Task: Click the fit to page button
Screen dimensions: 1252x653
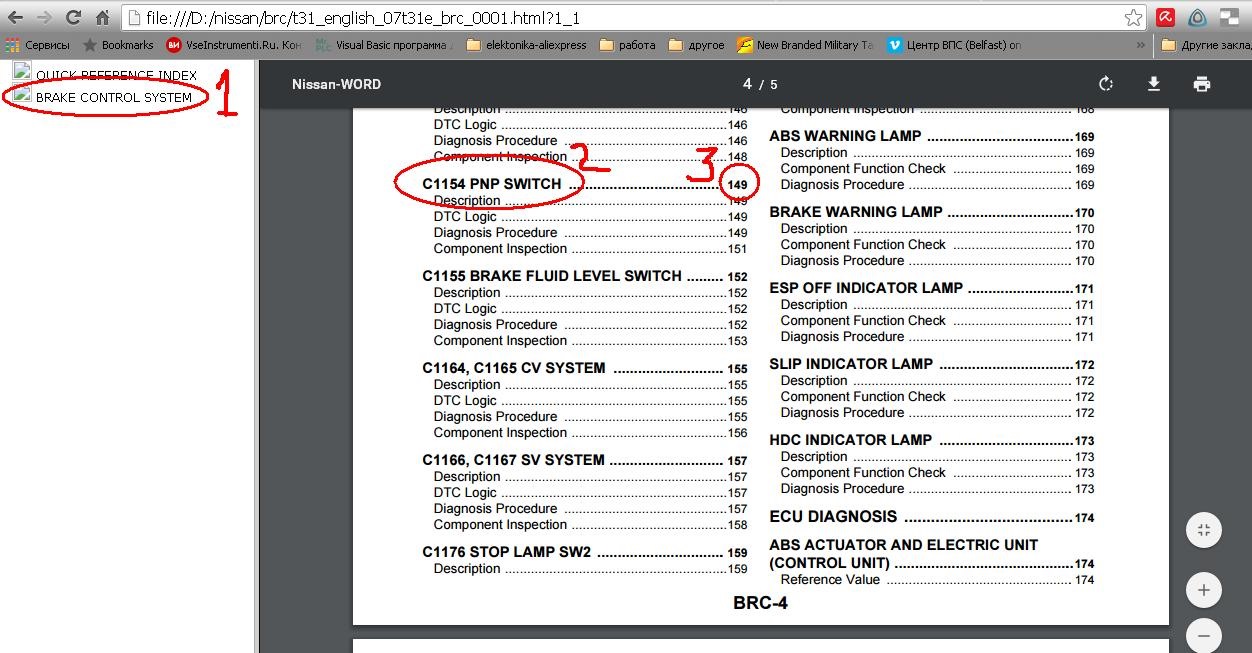Action: pyautogui.click(x=1204, y=530)
